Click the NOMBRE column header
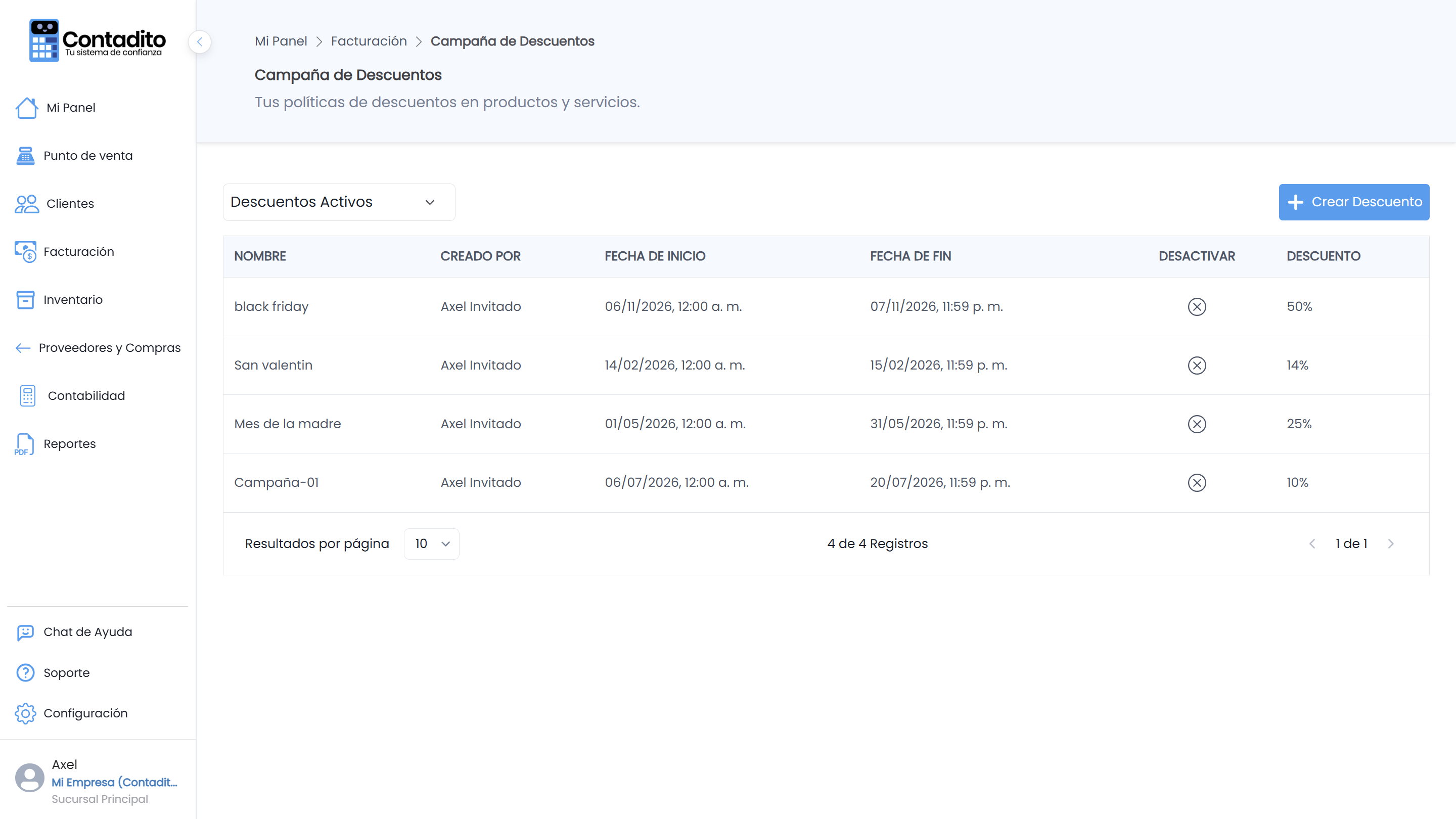The image size is (1456, 819). point(260,257)
